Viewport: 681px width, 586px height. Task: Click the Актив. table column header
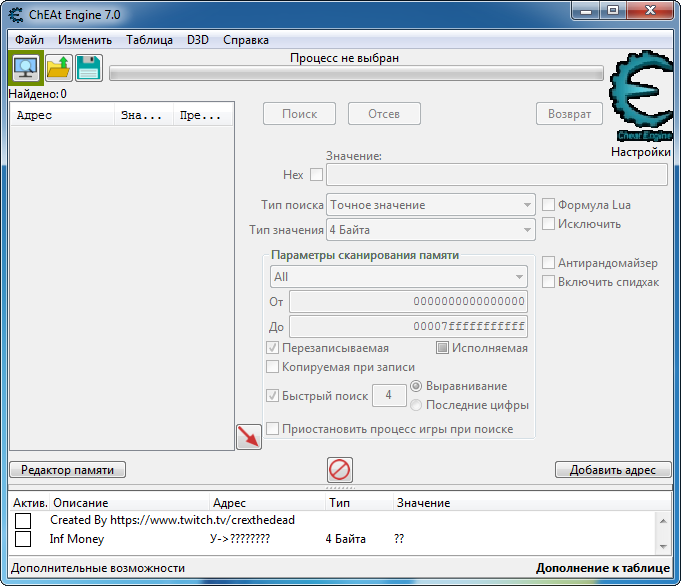(x=30, y=503)
